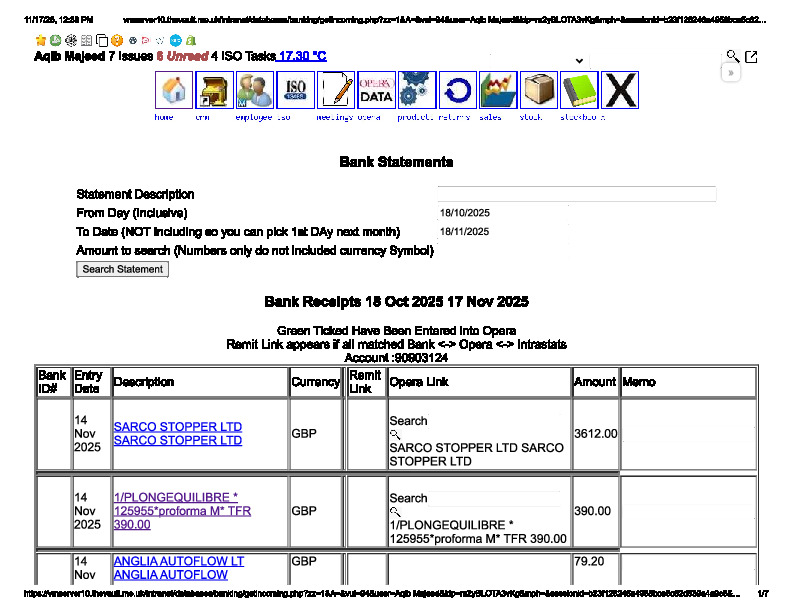
Task: Click the products gears icon
Action: 417,91
